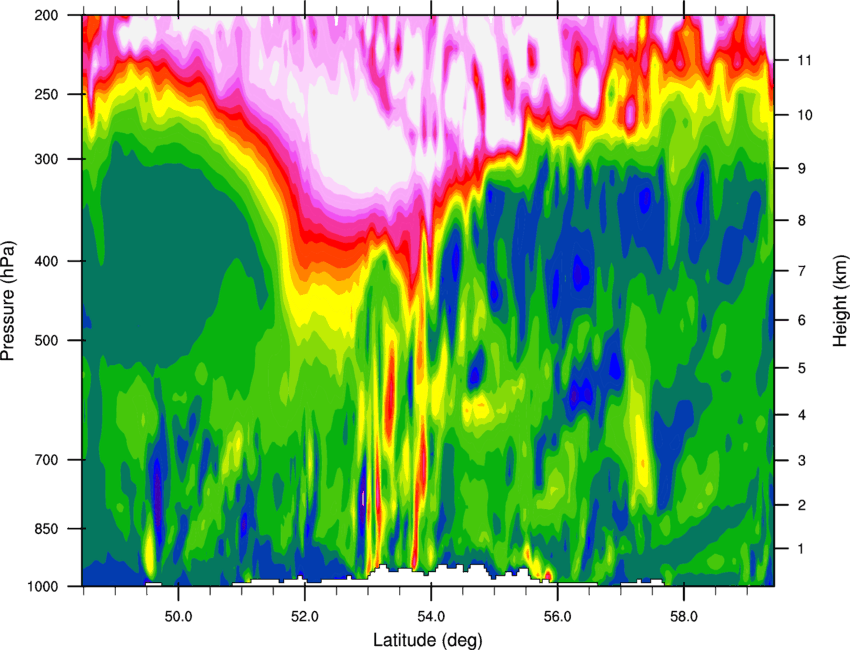Click the 10 km height label
The width and height of the screenshot is (850, 650).
click(x=805, y=115)
